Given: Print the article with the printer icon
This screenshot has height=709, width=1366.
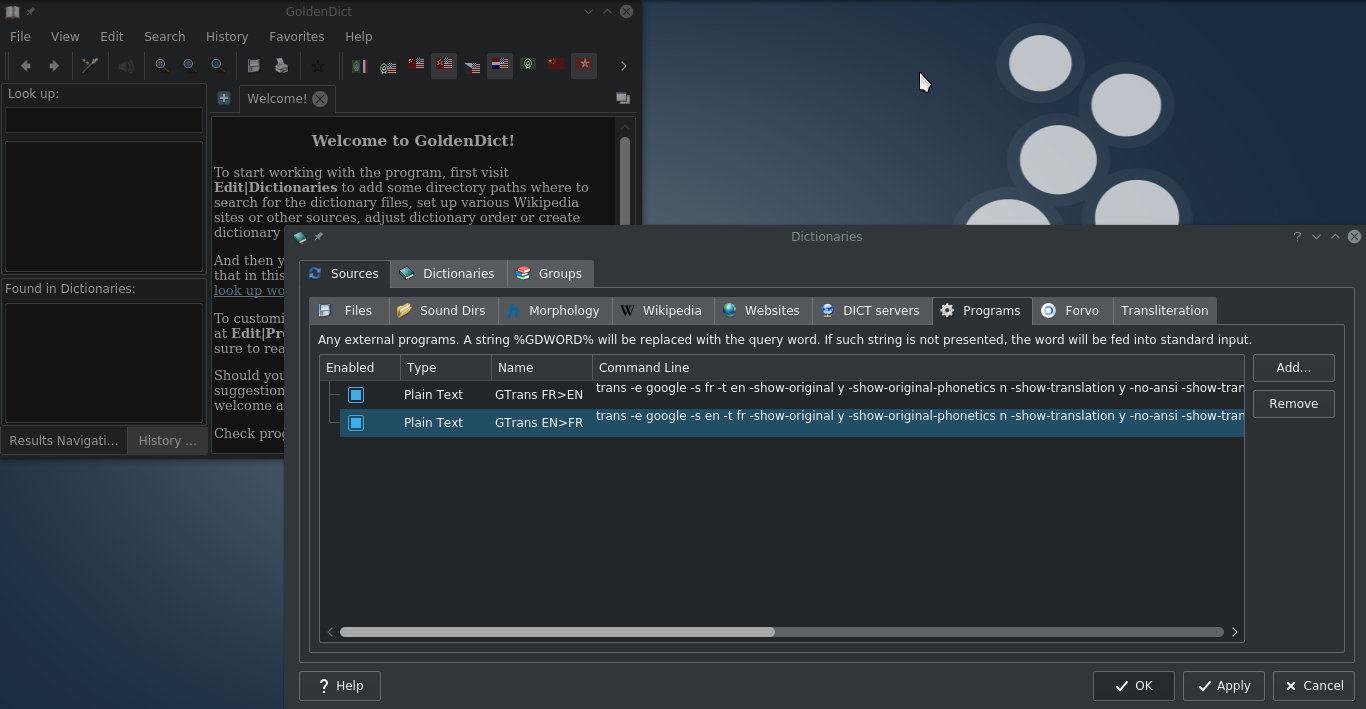Looking at the screenshot, I should point(281,66).
